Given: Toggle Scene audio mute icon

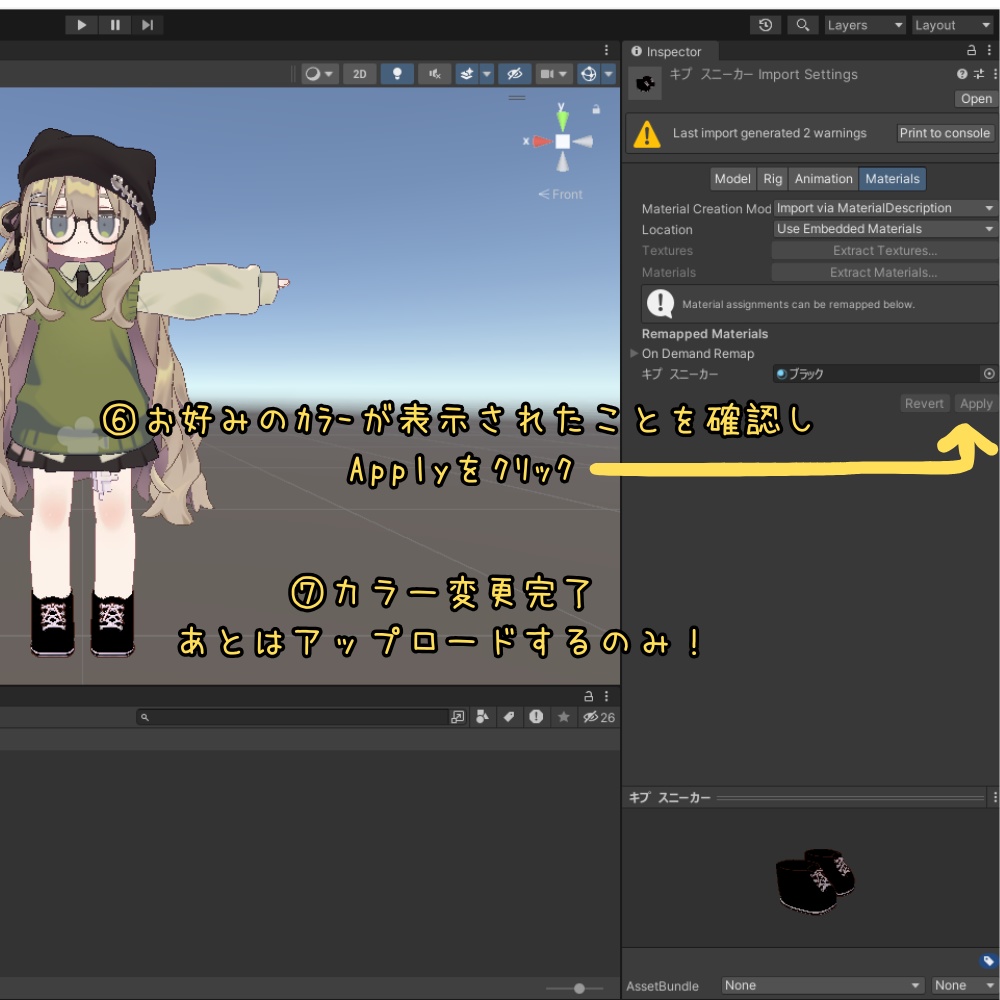Looking at the screenshot, I should (x=434, y=74).
